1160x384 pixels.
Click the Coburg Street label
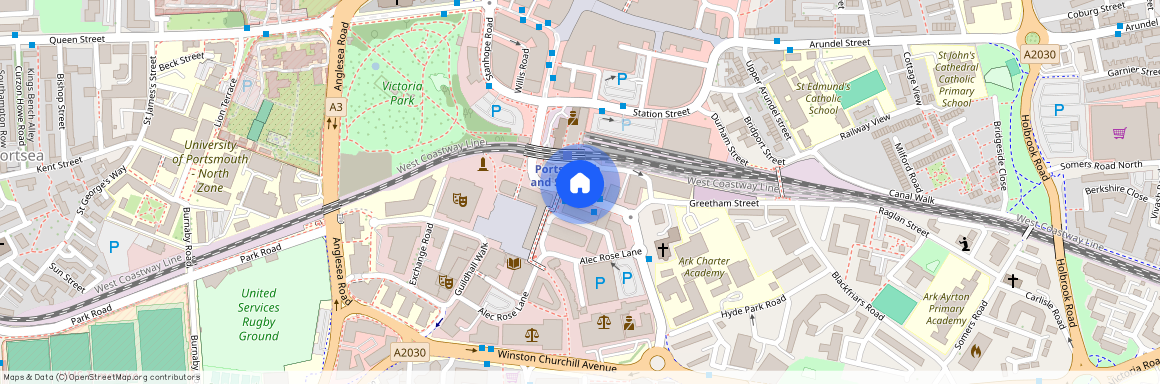point(1096,11)
